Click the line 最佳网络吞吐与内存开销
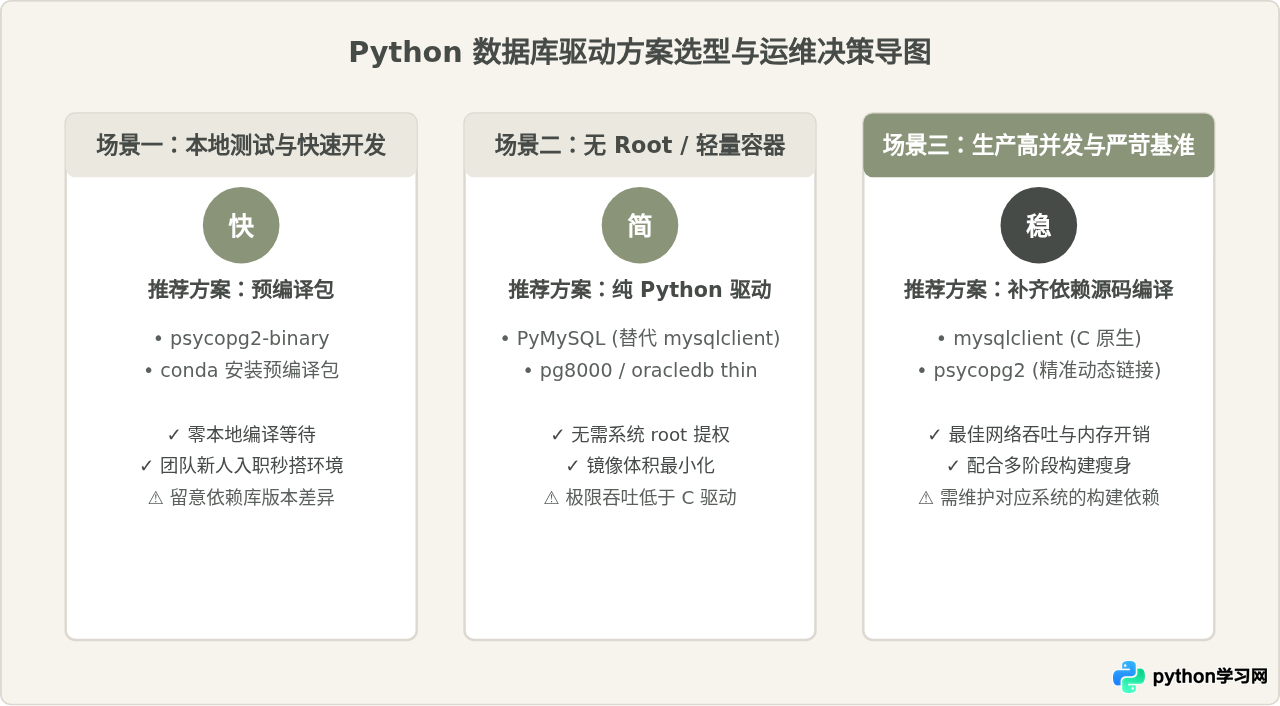The width and height of the screenshot is (1280, 706). click(1039, 435)
